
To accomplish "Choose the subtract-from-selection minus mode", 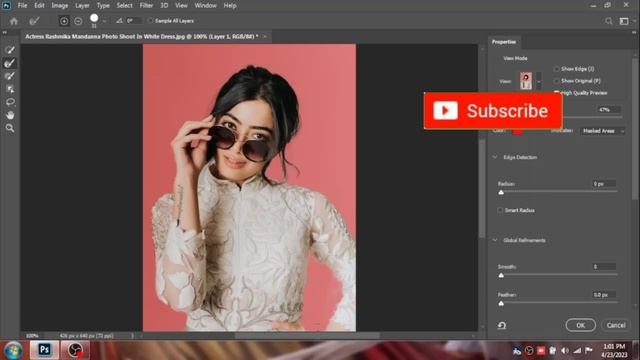I will tap(78, 21).
